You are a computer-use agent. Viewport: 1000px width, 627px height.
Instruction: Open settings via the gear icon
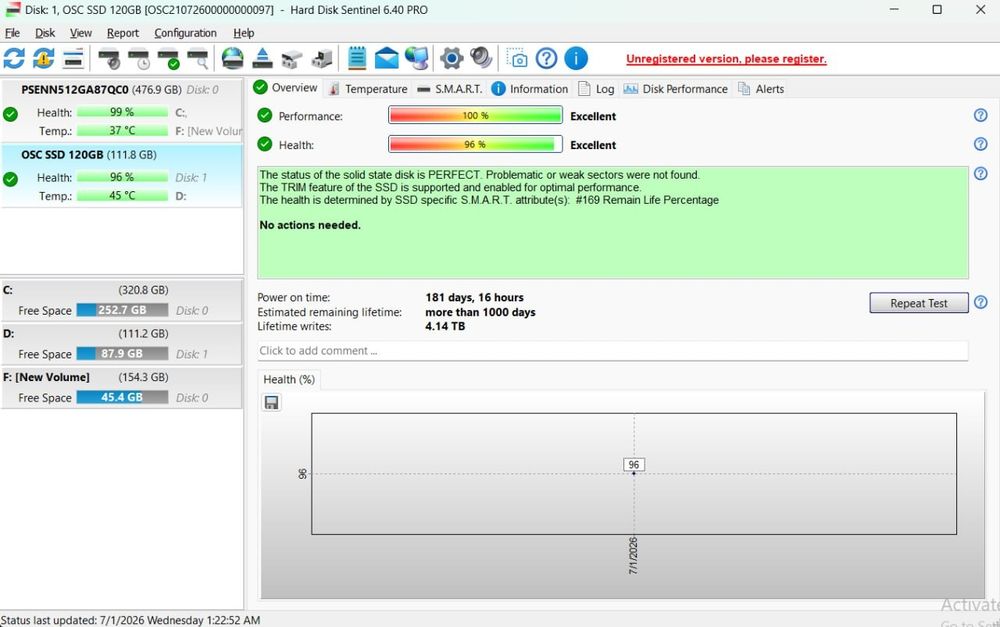452,59
